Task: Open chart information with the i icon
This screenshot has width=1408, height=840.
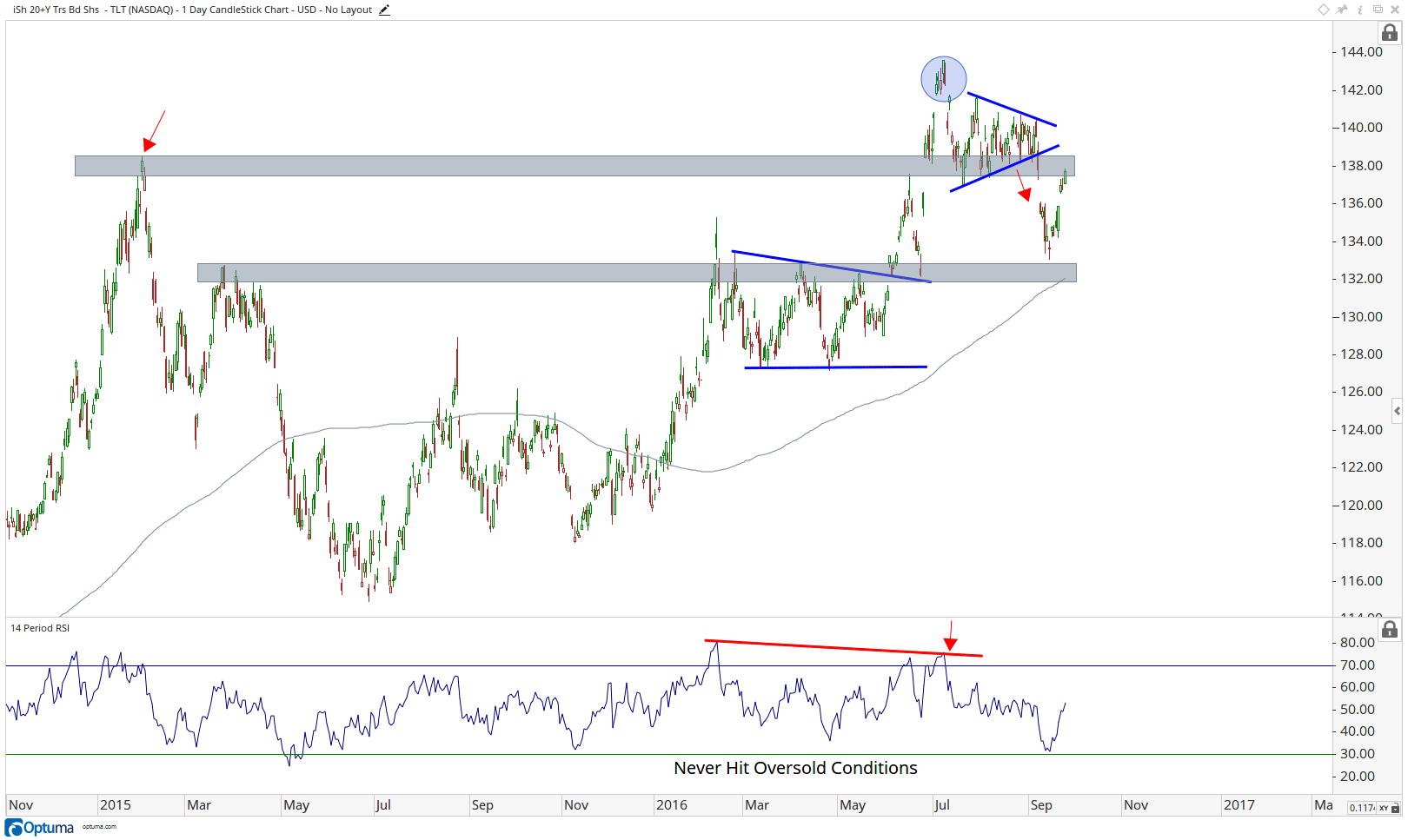Action: point(1360,10)
